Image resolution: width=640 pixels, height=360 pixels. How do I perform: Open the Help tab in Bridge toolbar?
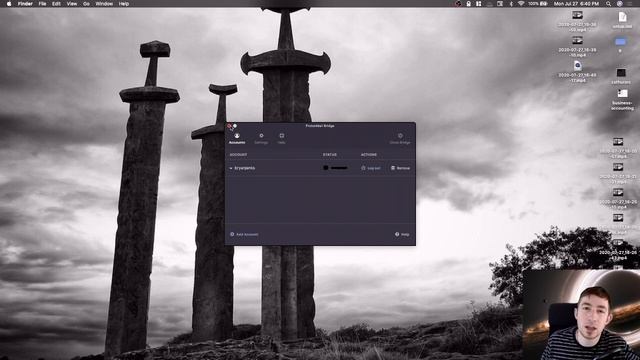[x=282, y=138]
